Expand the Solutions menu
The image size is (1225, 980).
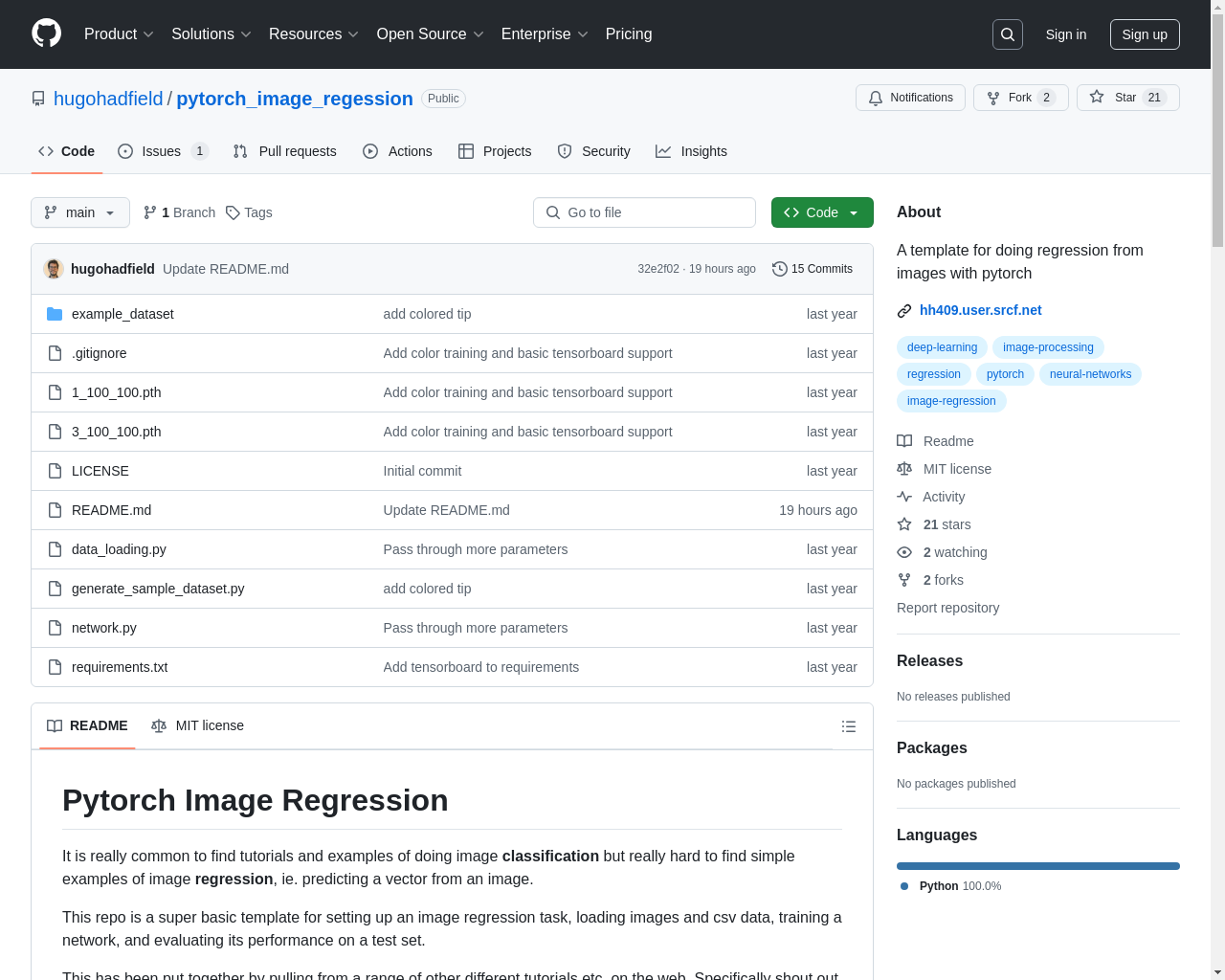click(212, 34)
